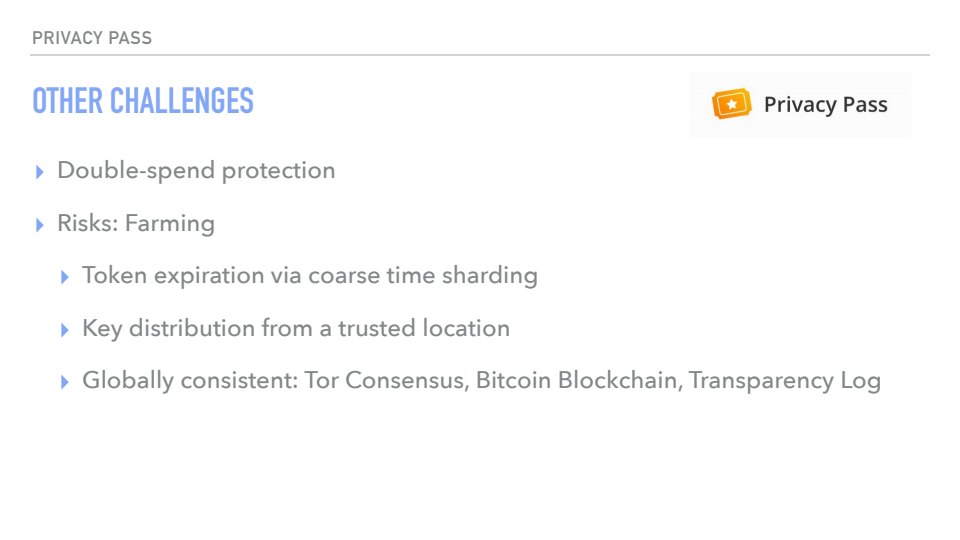
Task: Click the bullet arrow beside Key distribution
Action: 65,329
